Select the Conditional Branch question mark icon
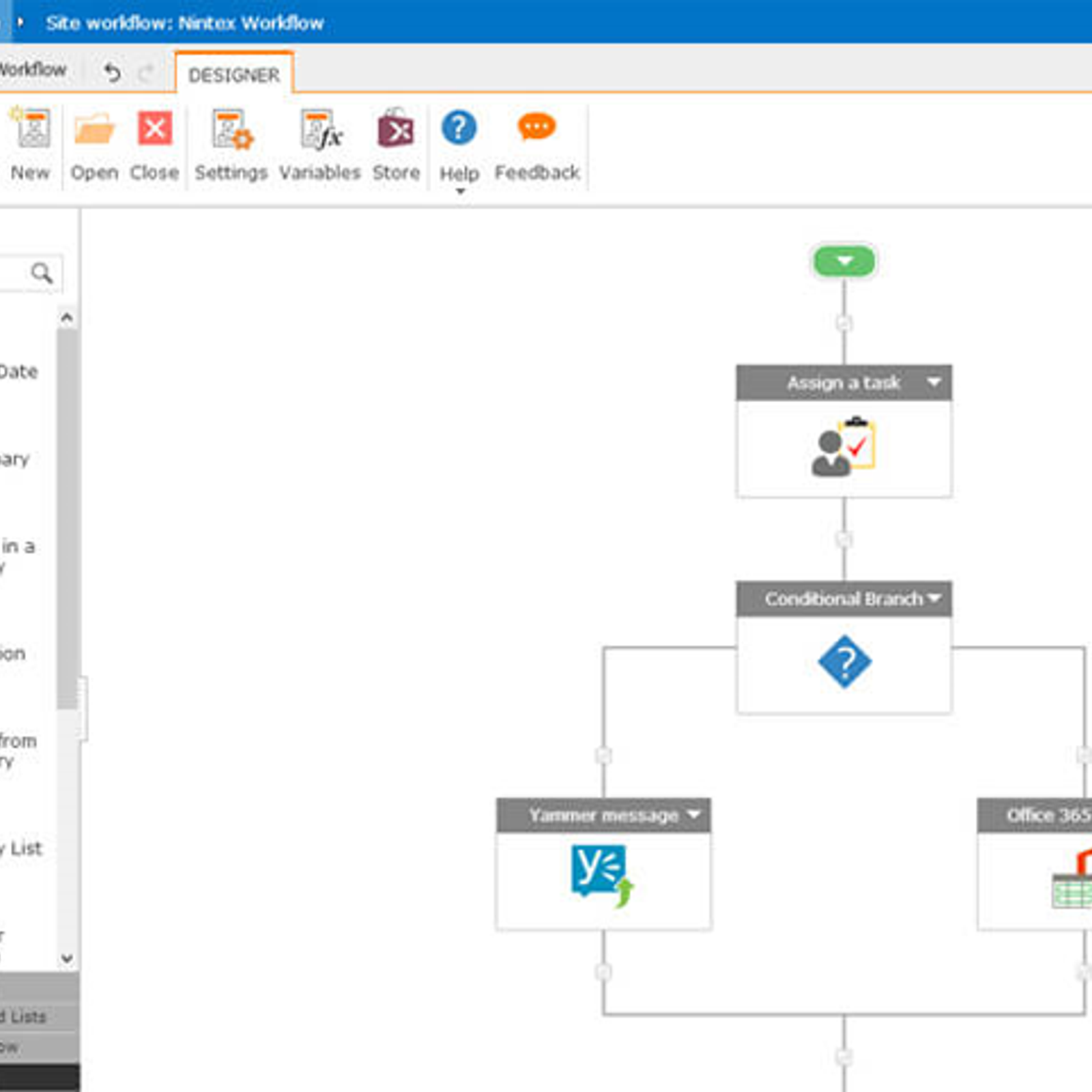This screenshot has height=1092, width=1092. point(844,661)
